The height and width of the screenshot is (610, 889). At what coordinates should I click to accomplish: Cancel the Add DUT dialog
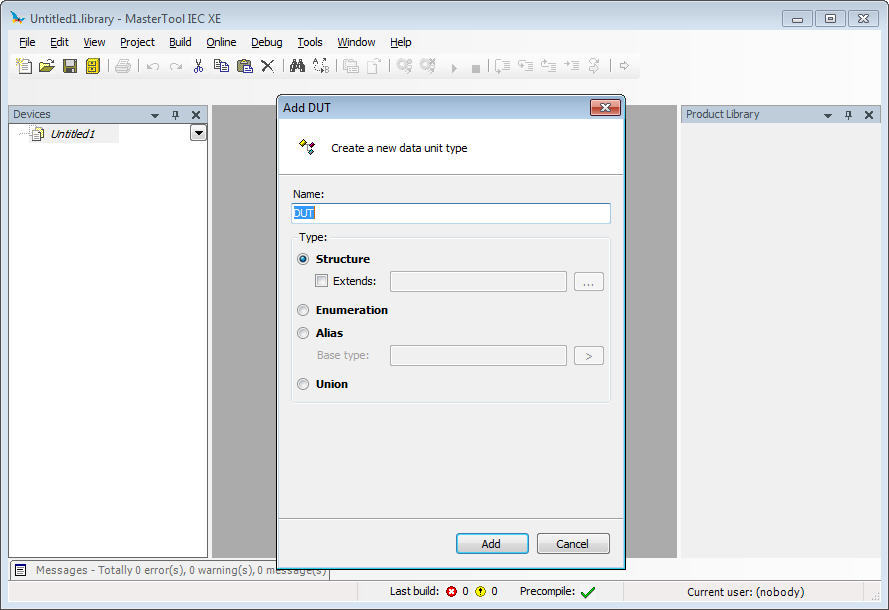point(573,544)
